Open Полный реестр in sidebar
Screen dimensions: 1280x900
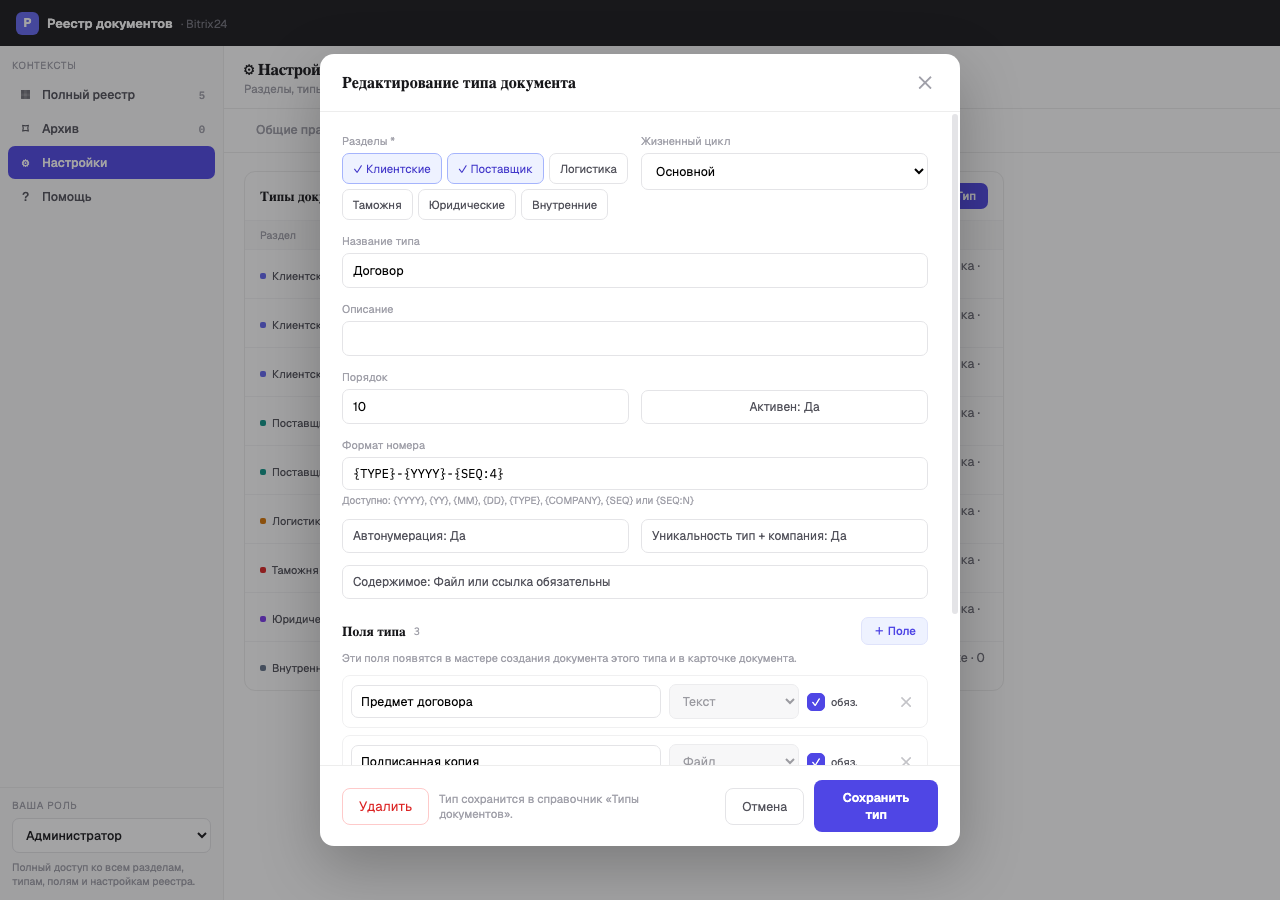(x=111, y=95)
